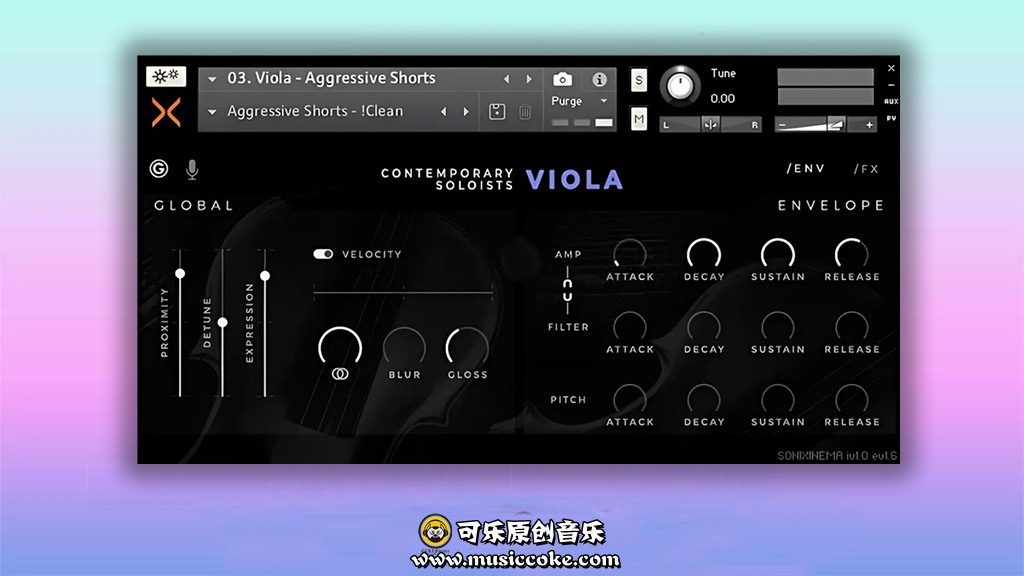The width and height of the screenshot is (1024, 576).
Task: Click the orange X Sonixinema logo
Action: (166, 112)
